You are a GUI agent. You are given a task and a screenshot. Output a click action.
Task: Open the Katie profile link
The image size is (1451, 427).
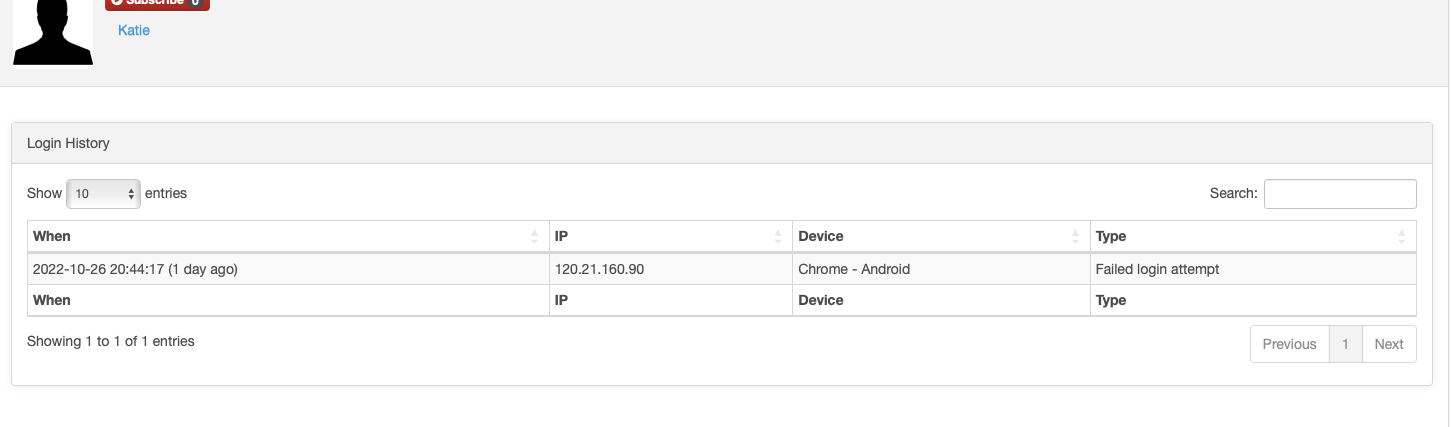point(134,30)
